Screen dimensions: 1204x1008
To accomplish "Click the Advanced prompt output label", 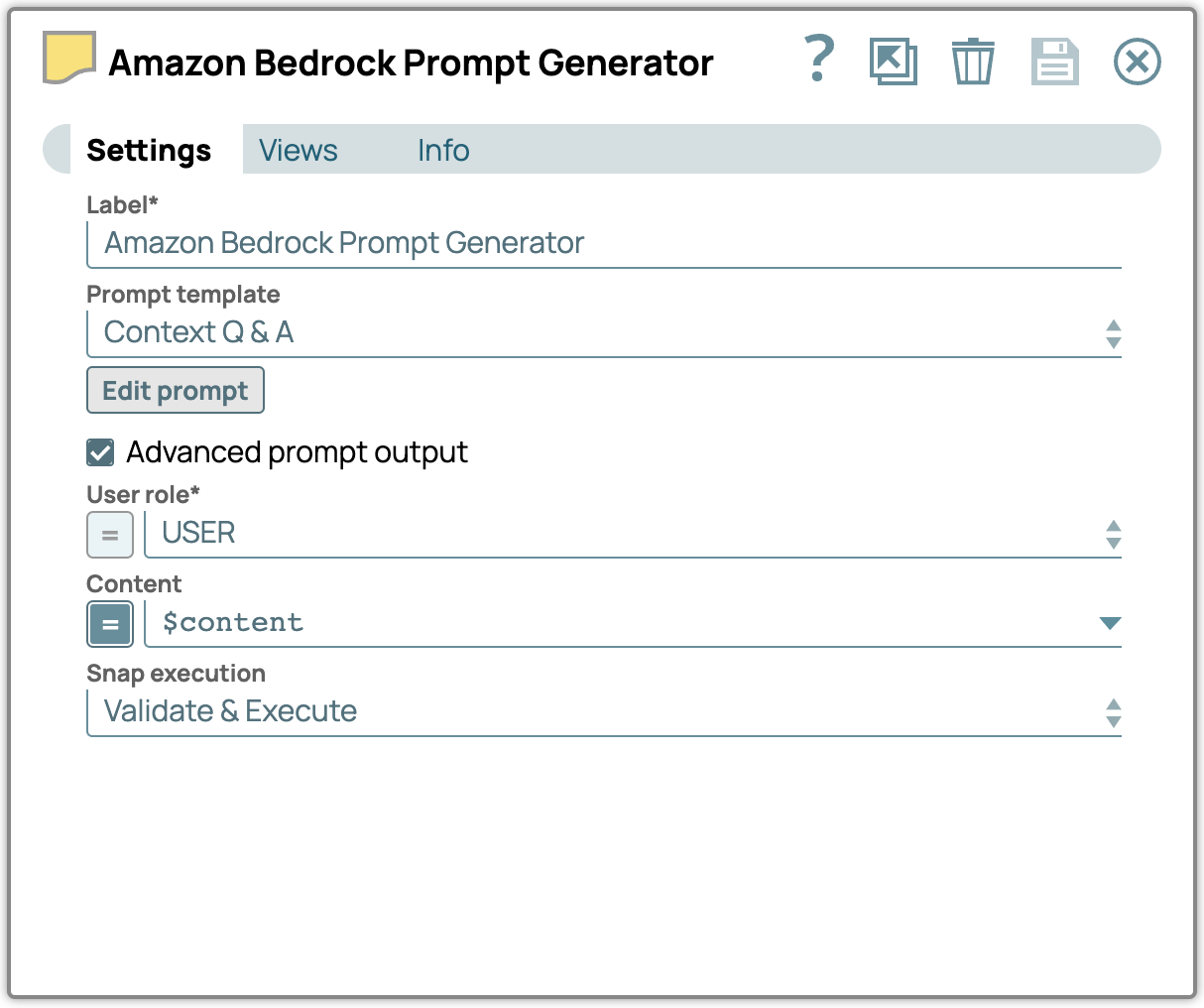I will pos(297,452).
